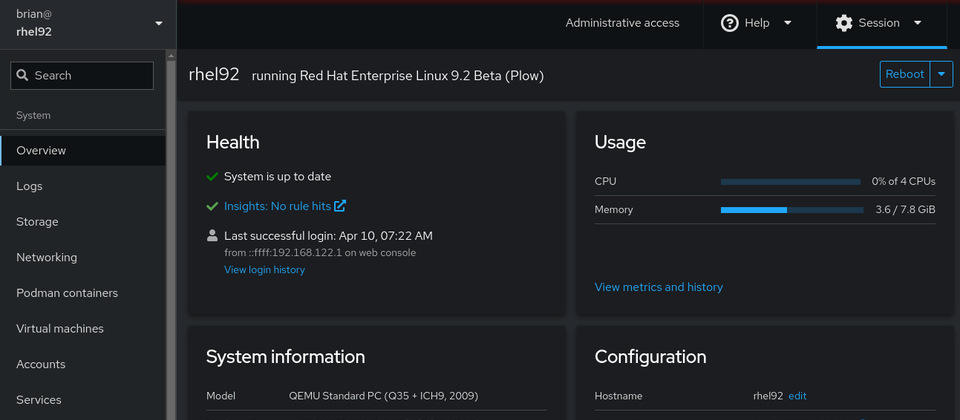This screenshot has width=960, height=420.
Task: Click the green check next to System is up to date
Action: click(x=212, y=177)
